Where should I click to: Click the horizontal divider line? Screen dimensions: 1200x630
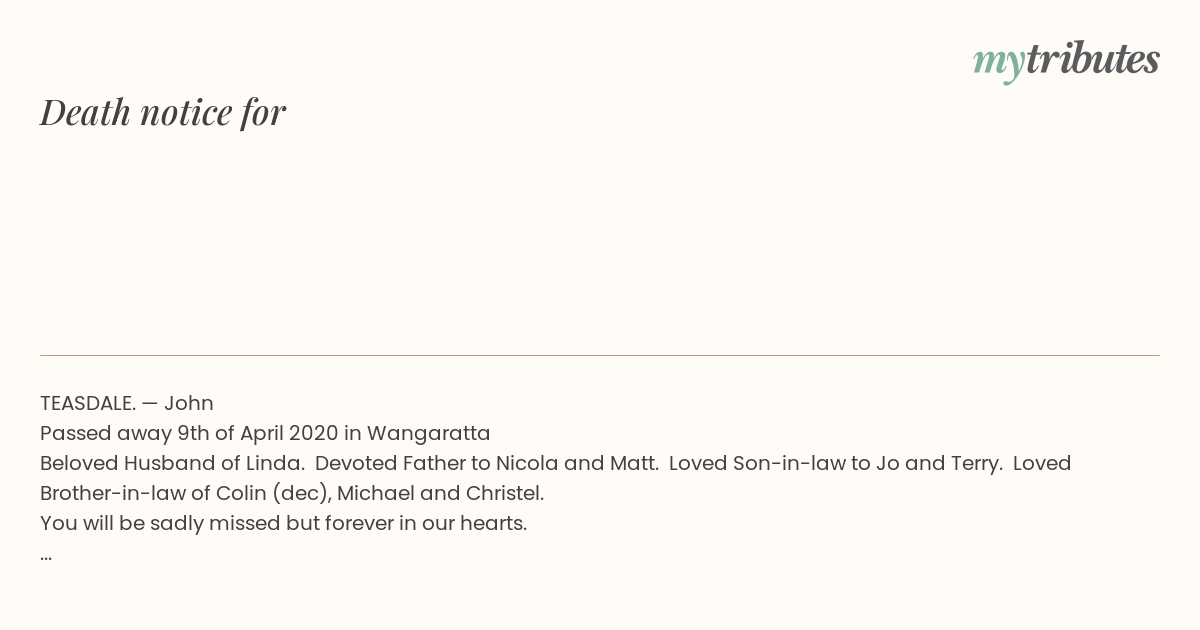point(600,355)
